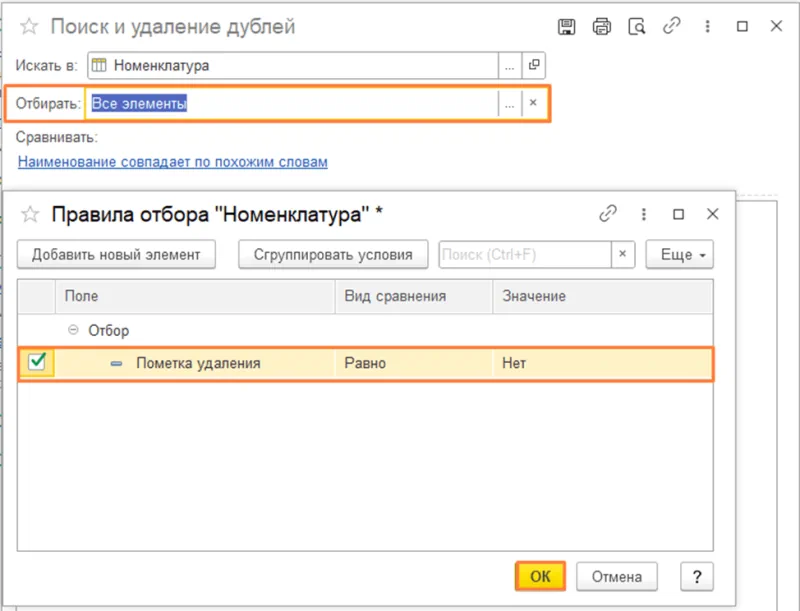Click the Отмена button
This screenshot has height=611, width=800.
(x=616, y=576)
